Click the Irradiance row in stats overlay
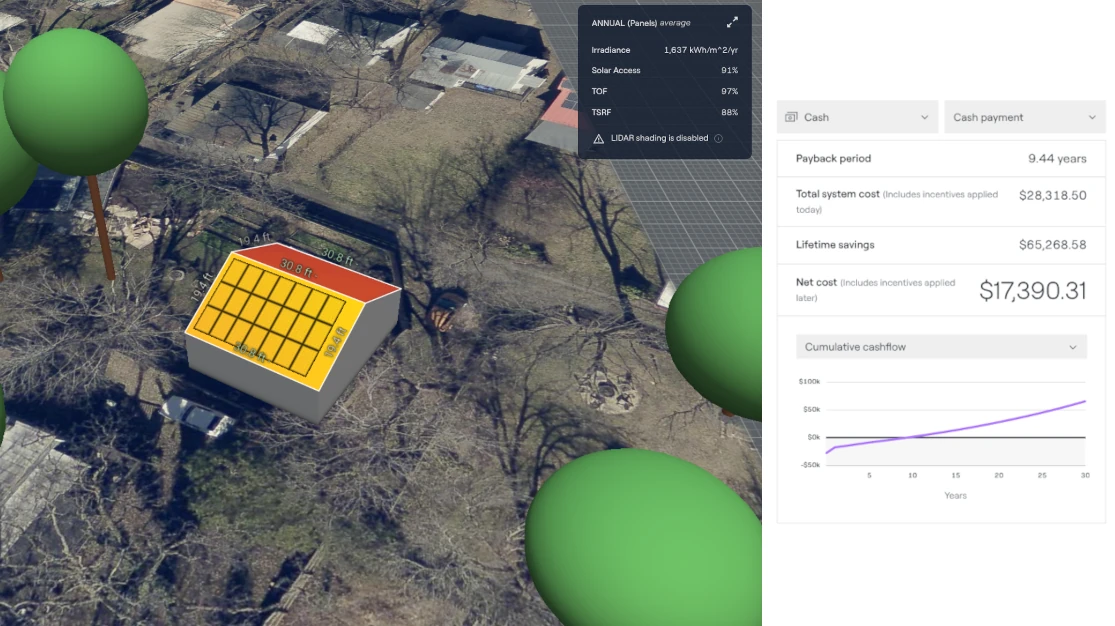Viewport: 1115px width, 626px height. [664, 50]
